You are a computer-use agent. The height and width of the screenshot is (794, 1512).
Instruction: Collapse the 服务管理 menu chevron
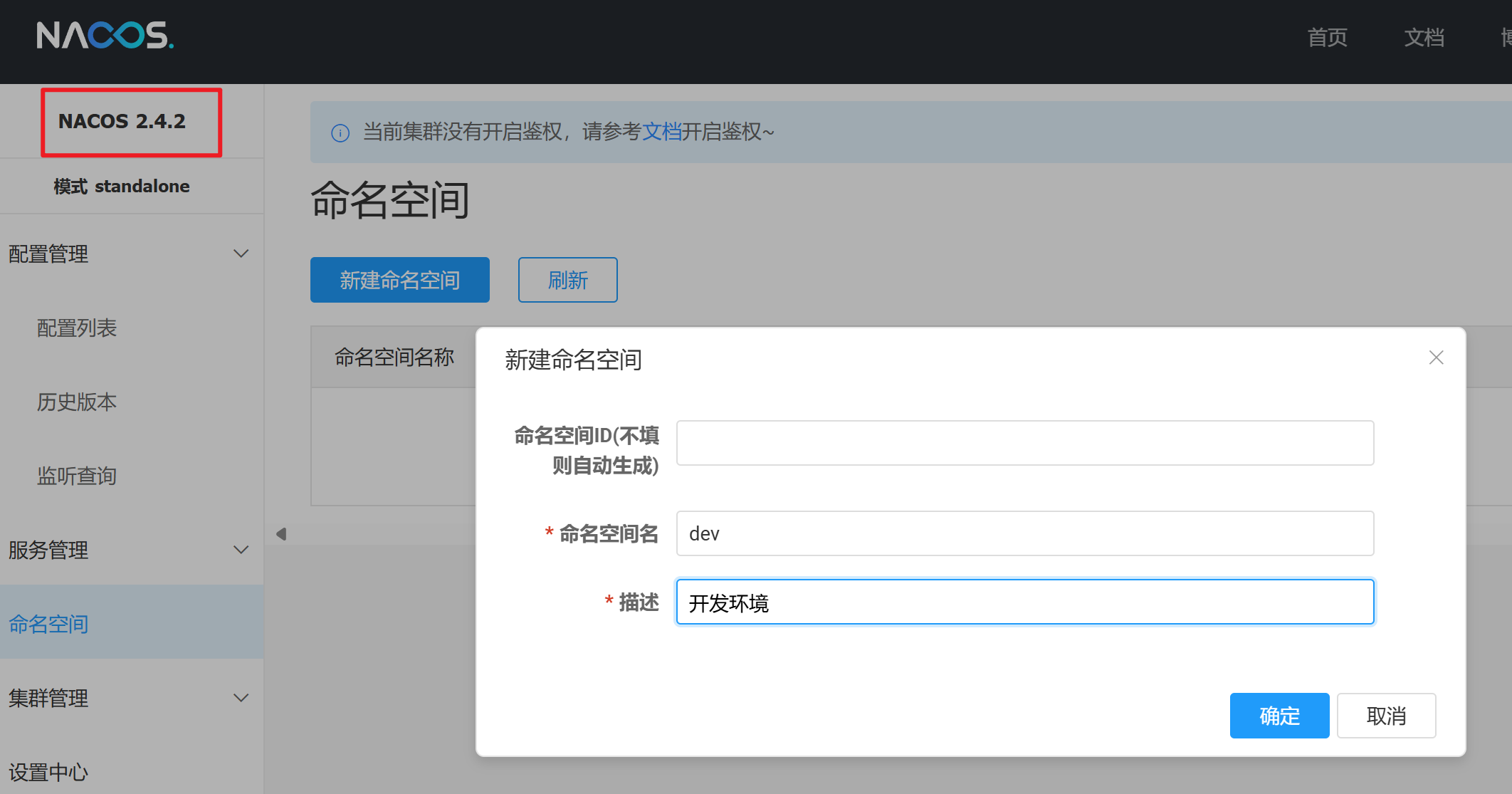[x=241, y=550]
